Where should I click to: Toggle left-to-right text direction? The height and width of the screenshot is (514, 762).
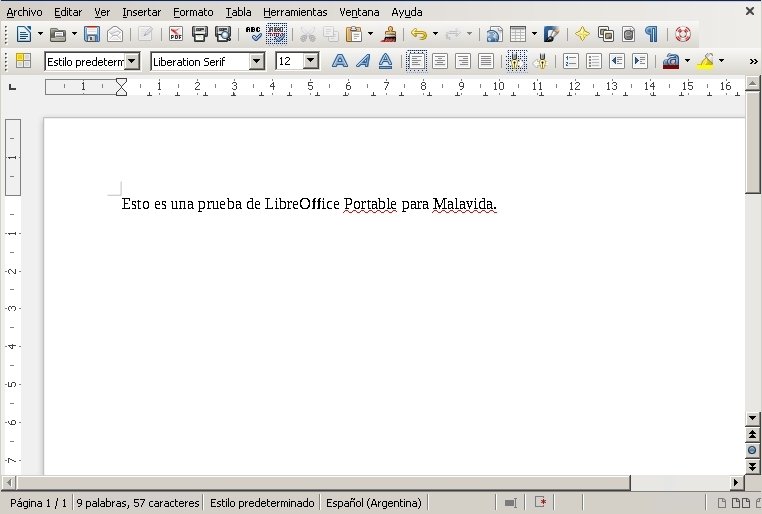[x=517, y=61]
